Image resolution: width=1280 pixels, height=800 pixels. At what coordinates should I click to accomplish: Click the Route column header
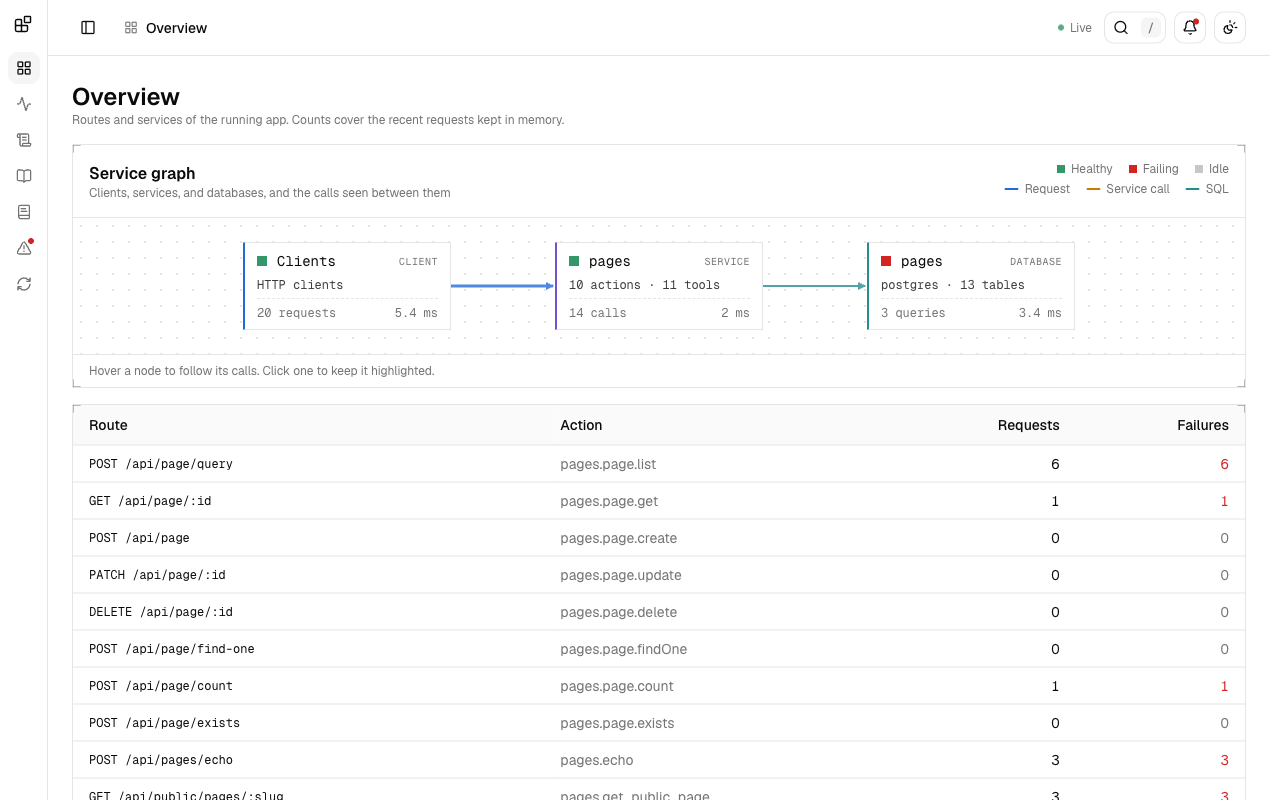click(x=108, y=425)
